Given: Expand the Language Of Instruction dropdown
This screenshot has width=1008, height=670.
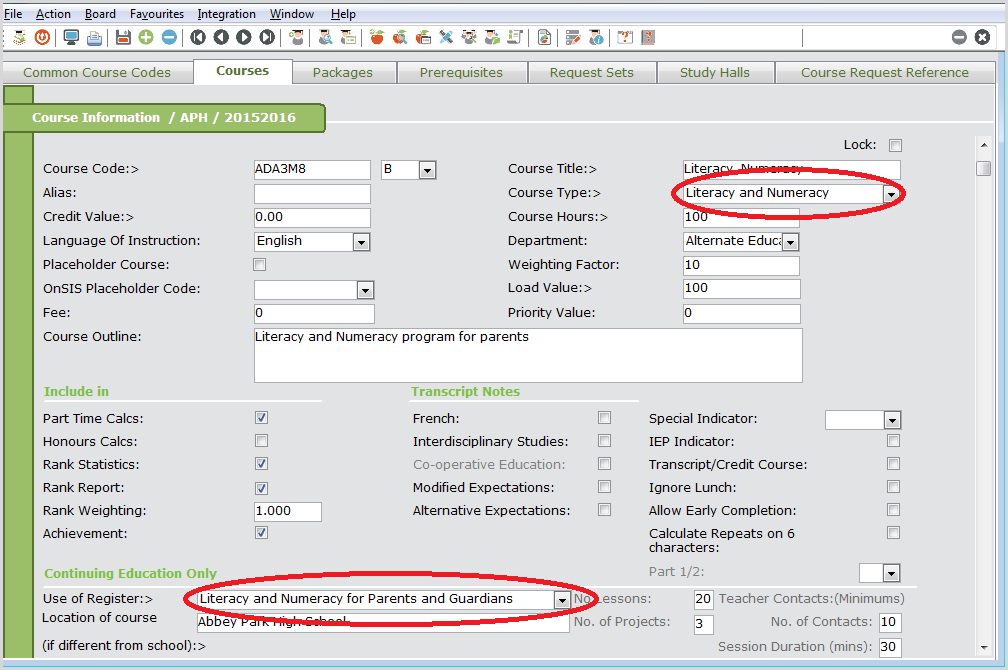Looking at the screenshot, I should [361, 242].
